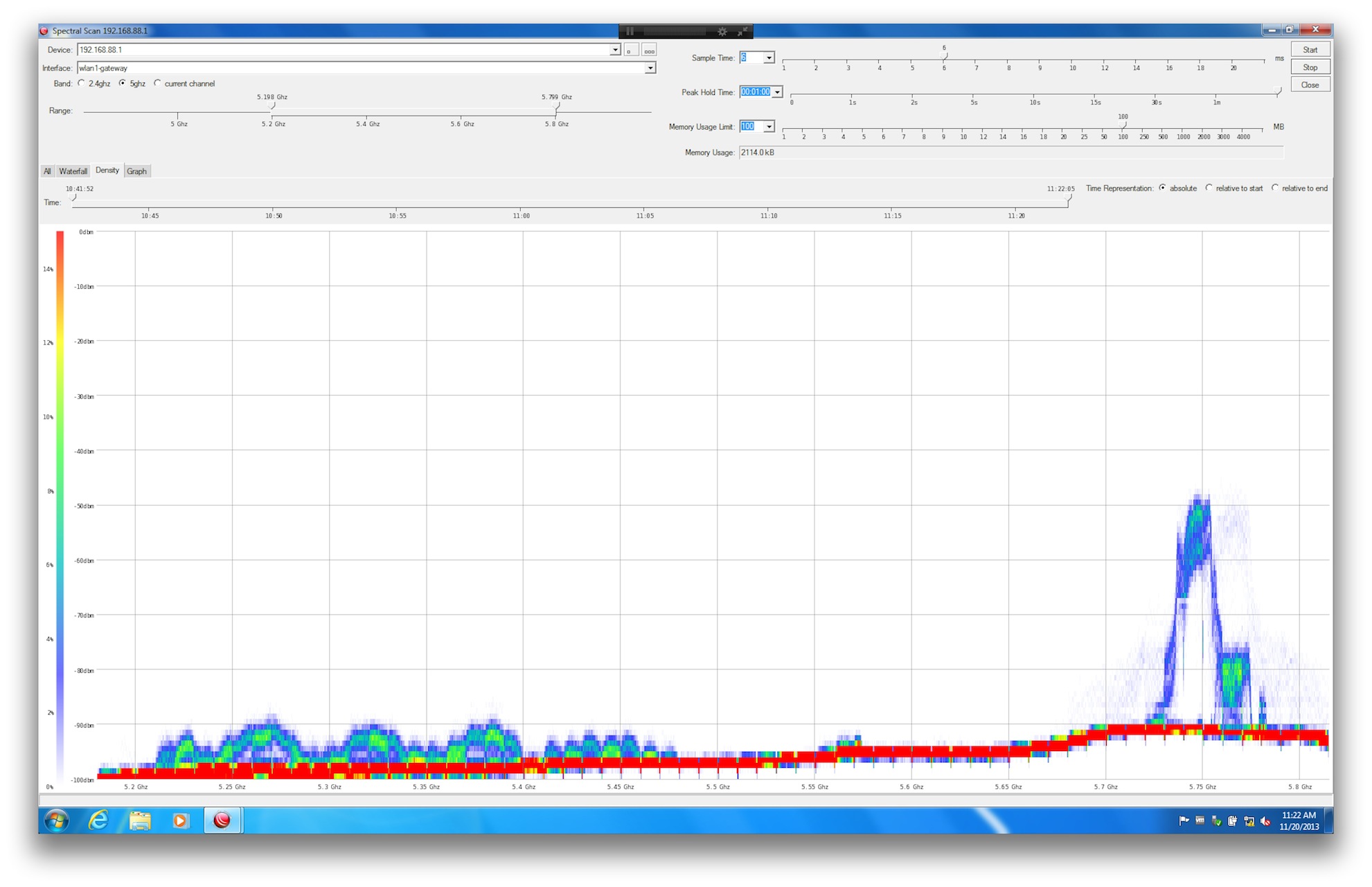
Task: Switch to the Waterfall tab
Action: pyautogui.click(x=73, y=171)
